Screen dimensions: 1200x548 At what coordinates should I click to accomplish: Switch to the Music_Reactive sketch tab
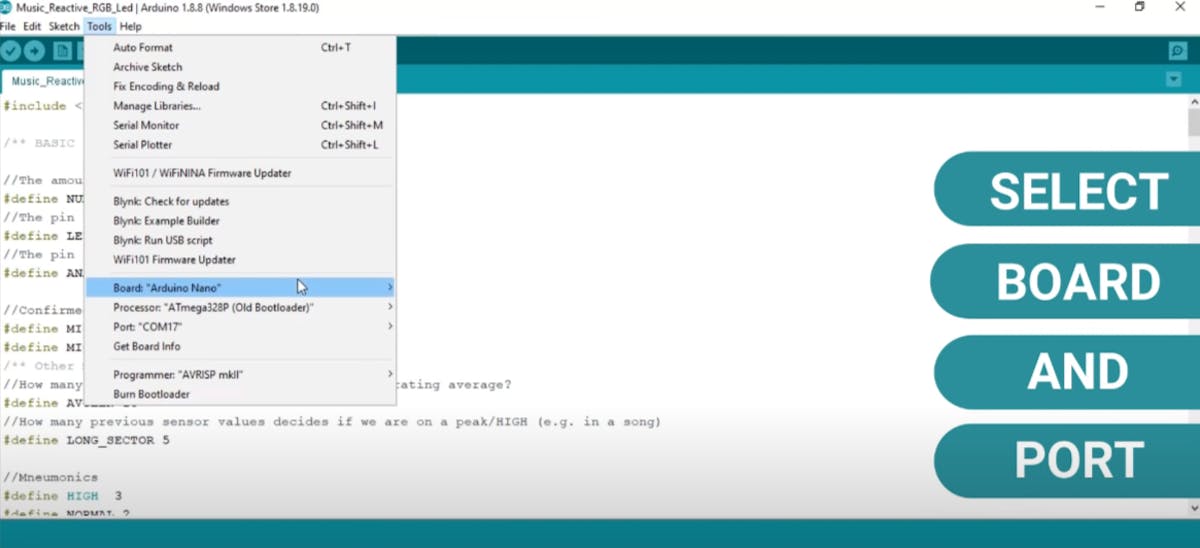pyautogui.click(x=44, y=81)
